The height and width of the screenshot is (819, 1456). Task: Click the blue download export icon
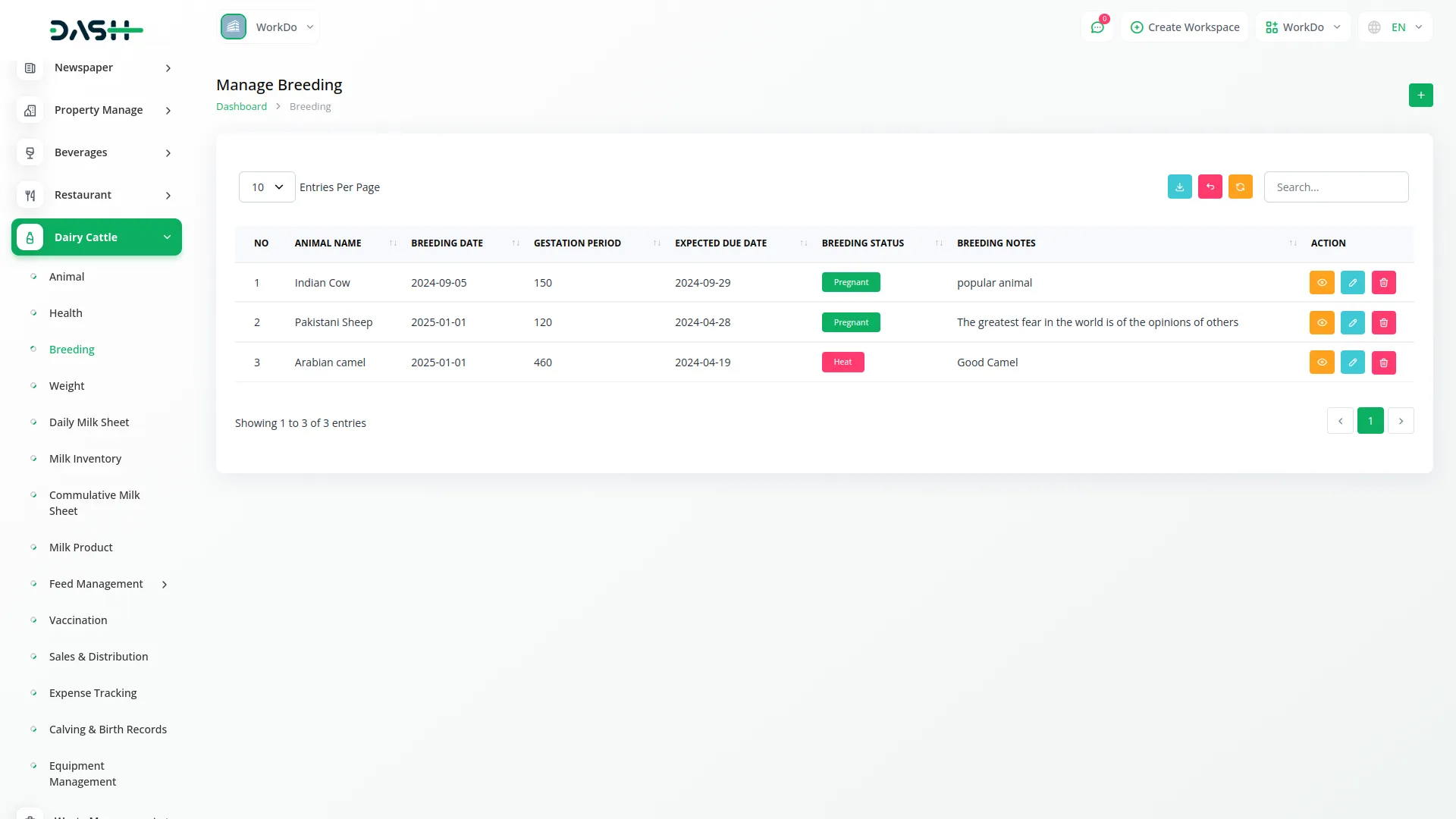point(1179,187)
